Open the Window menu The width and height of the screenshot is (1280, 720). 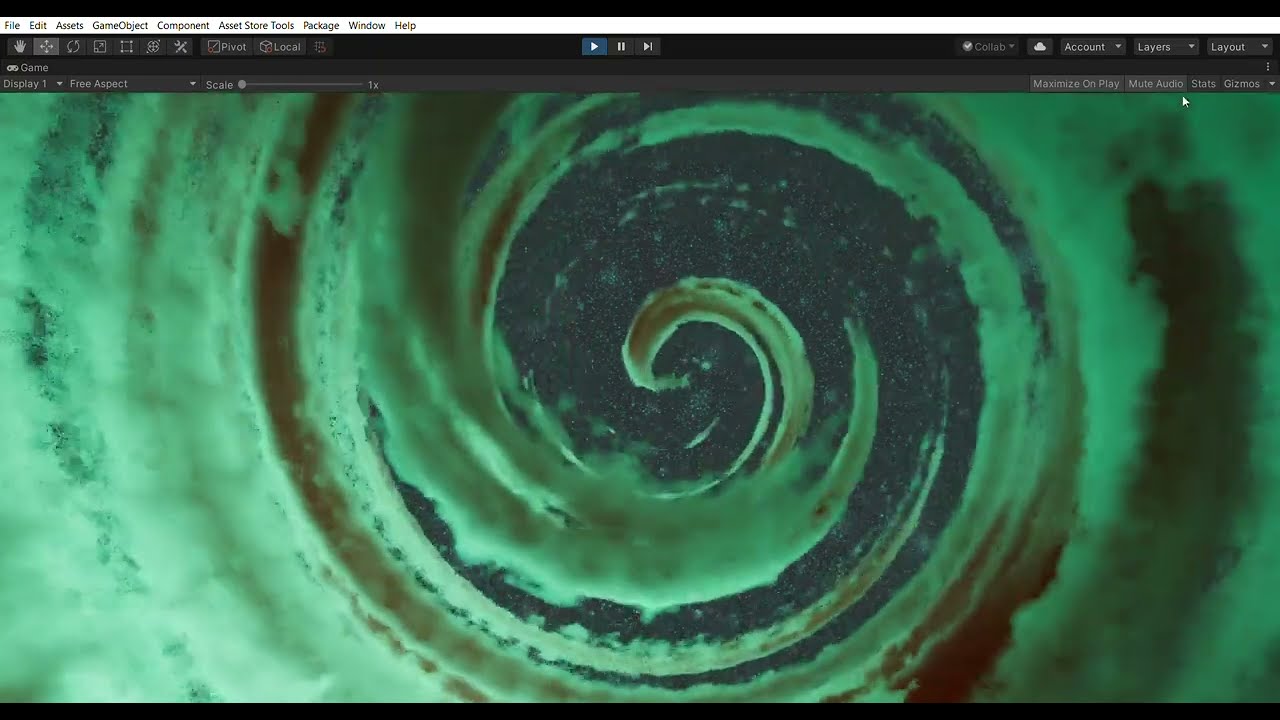coord(367,25)
